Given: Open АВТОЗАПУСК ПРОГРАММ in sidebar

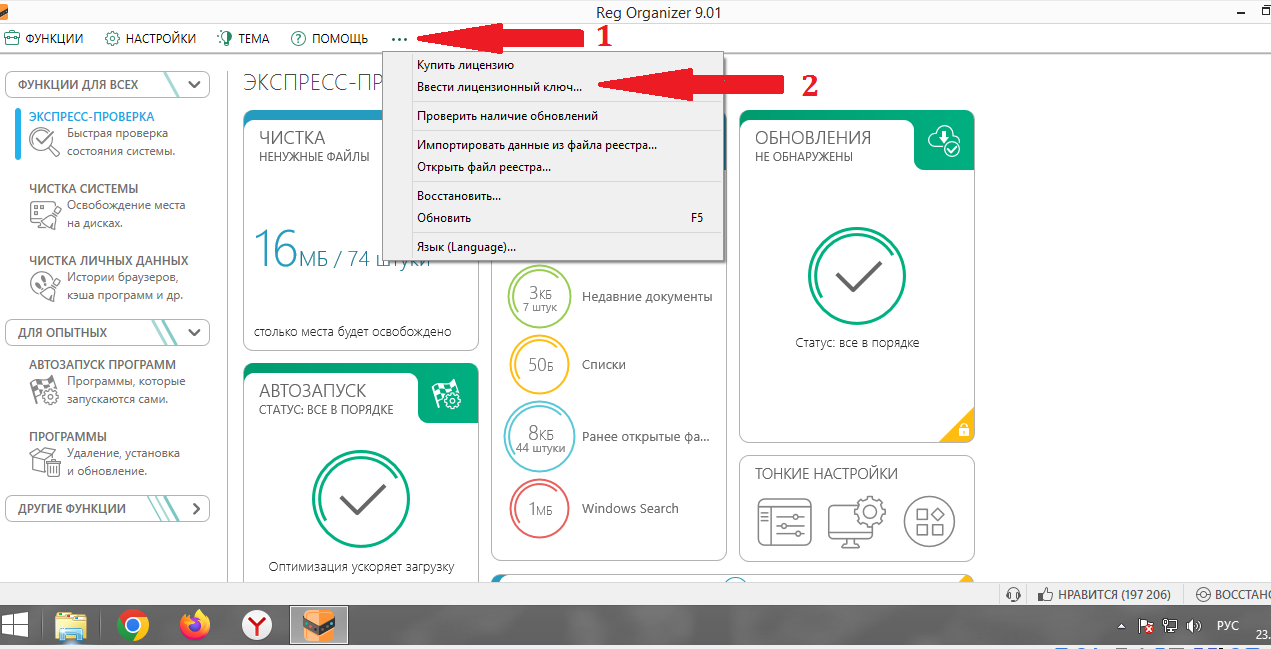Looking at the screenshot, I should (102, 364).
